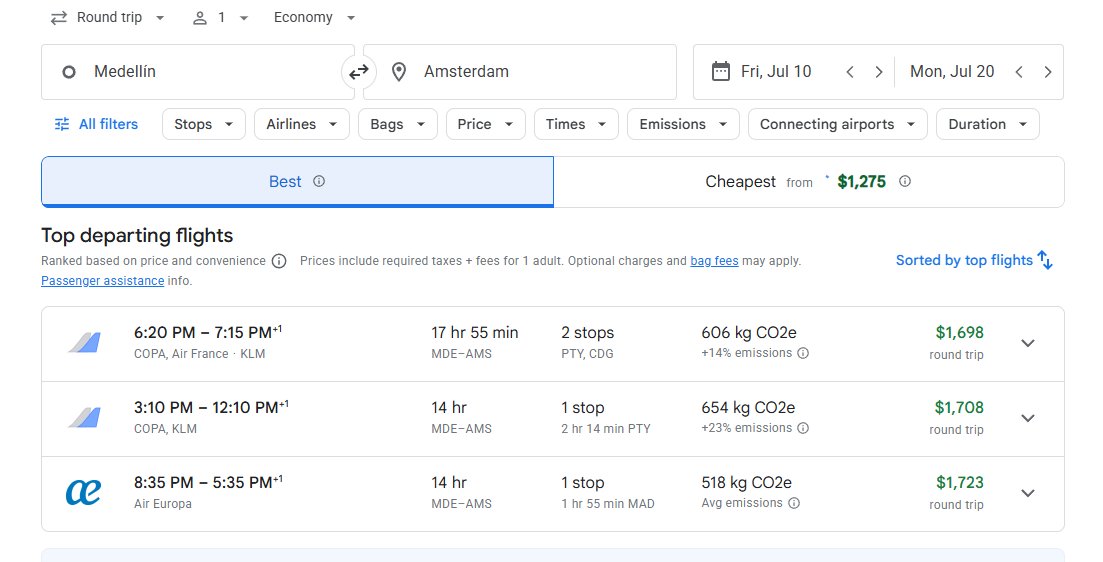Click the location pin beside Amsterdam

point(399,72)
